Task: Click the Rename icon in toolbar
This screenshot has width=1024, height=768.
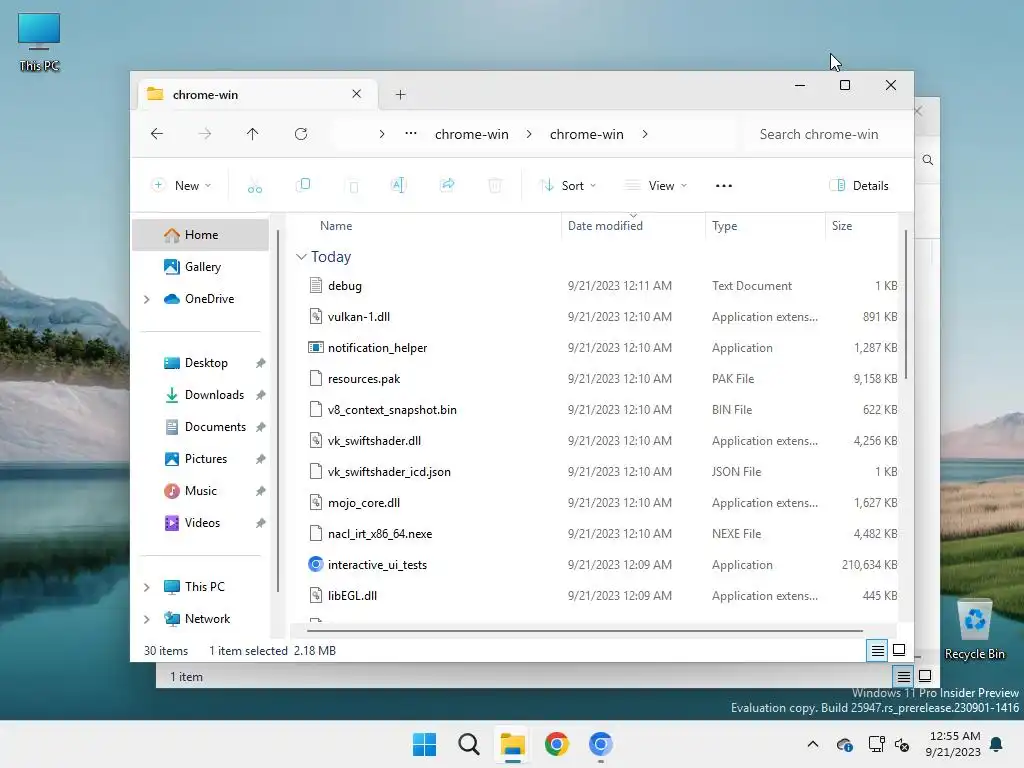Action: 398,185
